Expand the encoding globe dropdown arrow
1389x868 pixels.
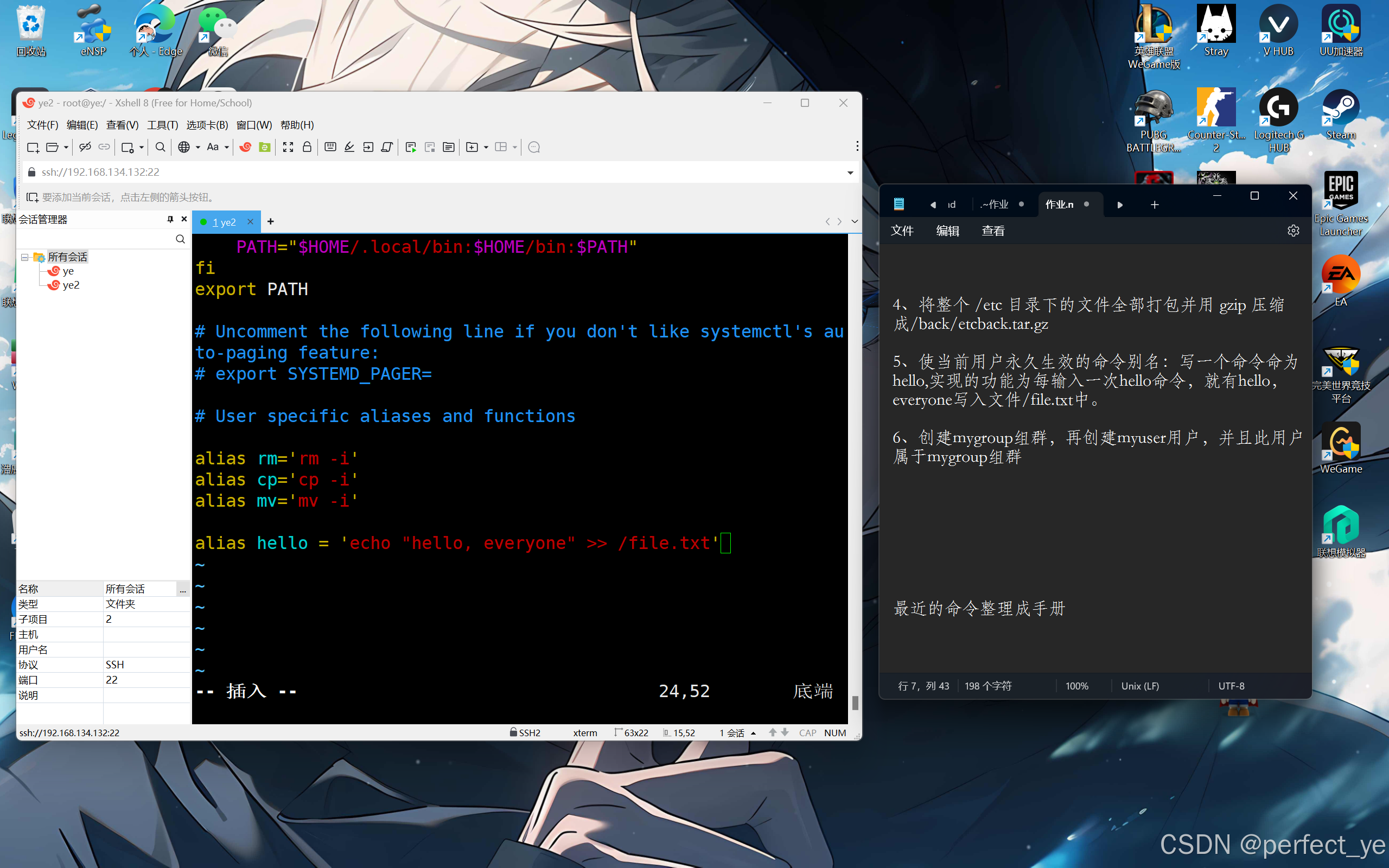coord(198,148)
